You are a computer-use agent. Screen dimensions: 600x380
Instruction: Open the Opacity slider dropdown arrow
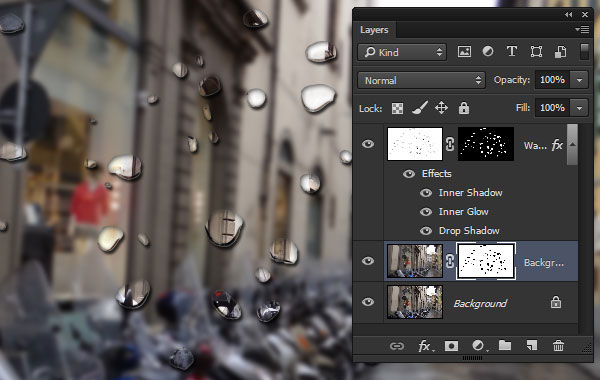(579, 80)
